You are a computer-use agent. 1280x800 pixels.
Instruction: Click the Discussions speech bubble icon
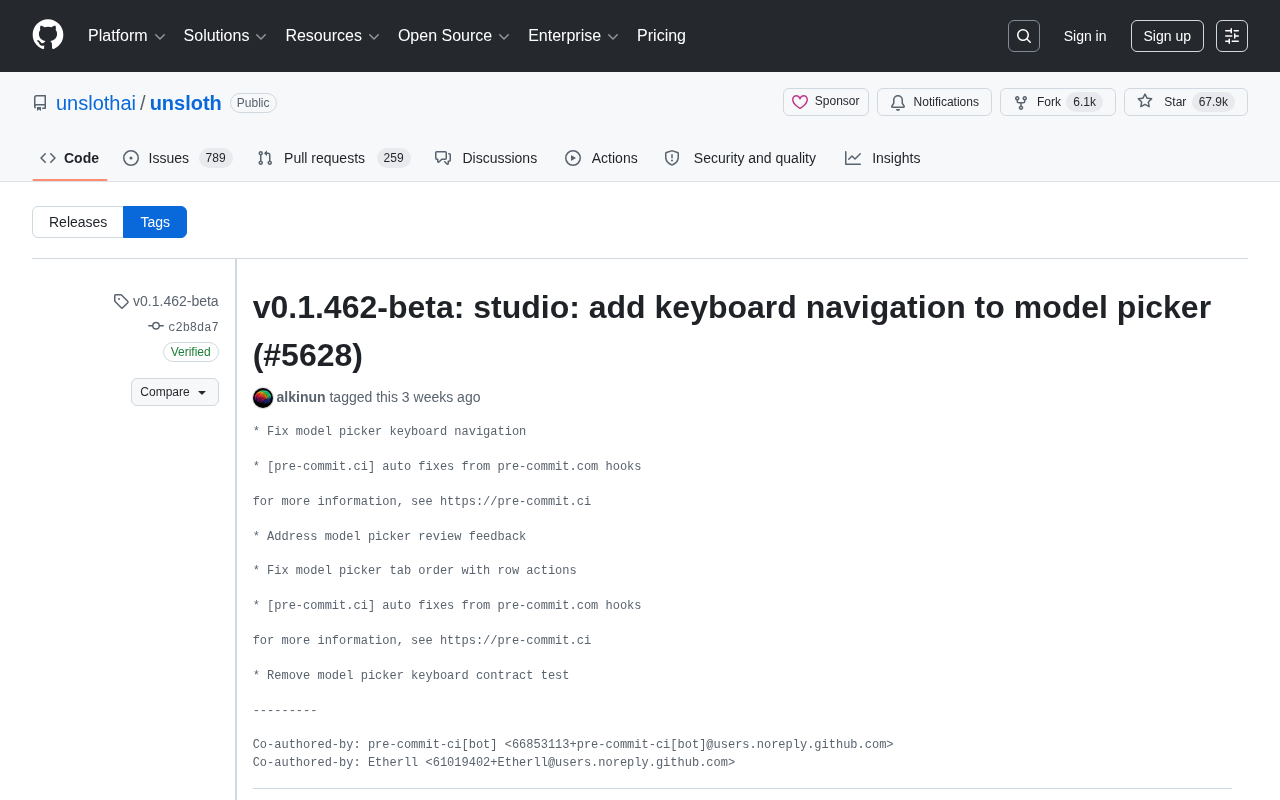[x=443, y=158]
